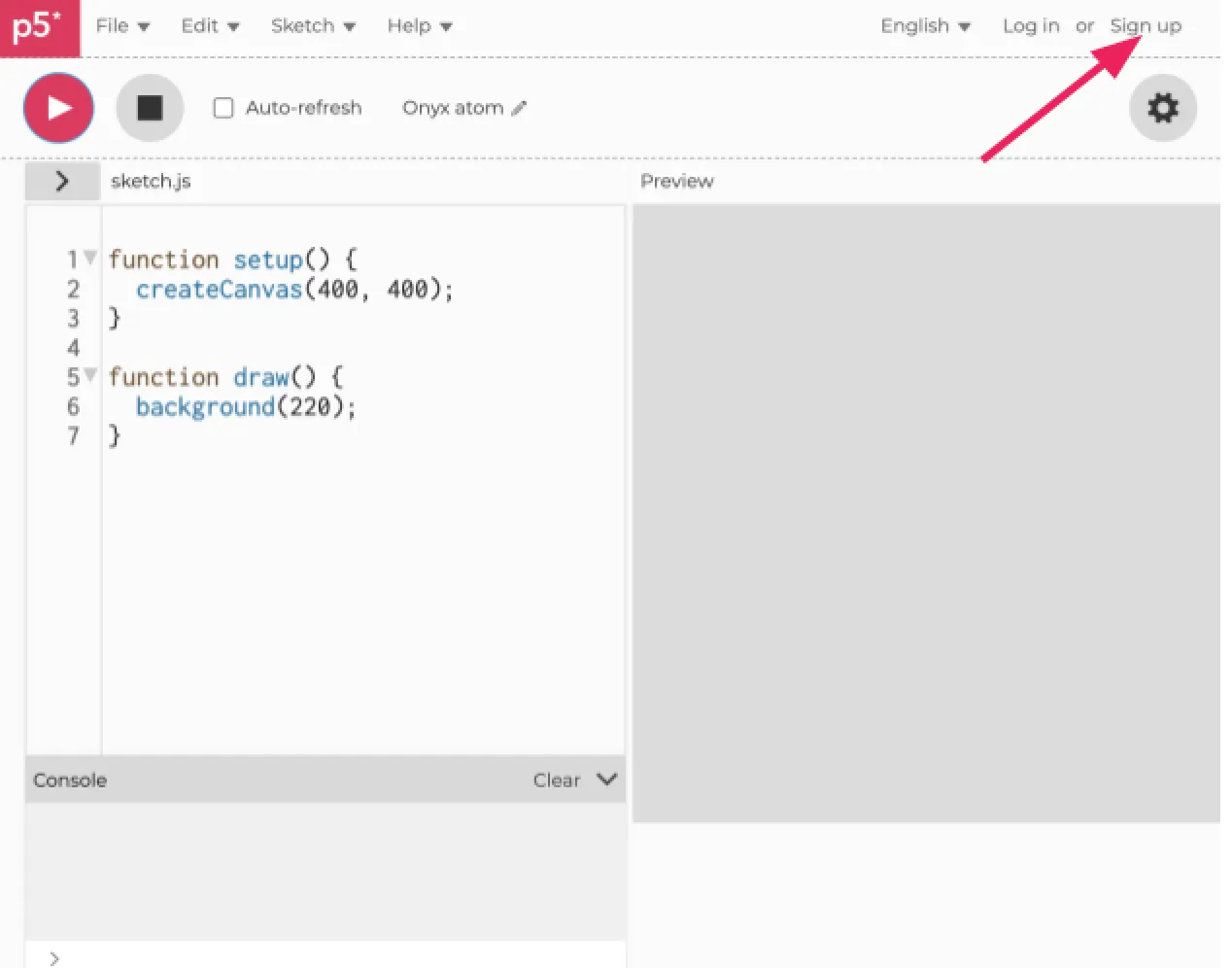The height and width of the screenshot is (968, 1232).
Task: Open the English language dropdown
Action: (x=925, y=26)
